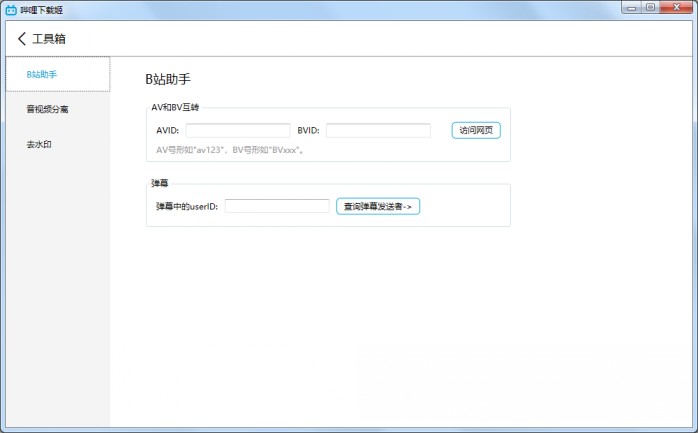The image size is (698, 433).
Task: Click the bilibili app logo in title bar
Action: tap(11, 10)
